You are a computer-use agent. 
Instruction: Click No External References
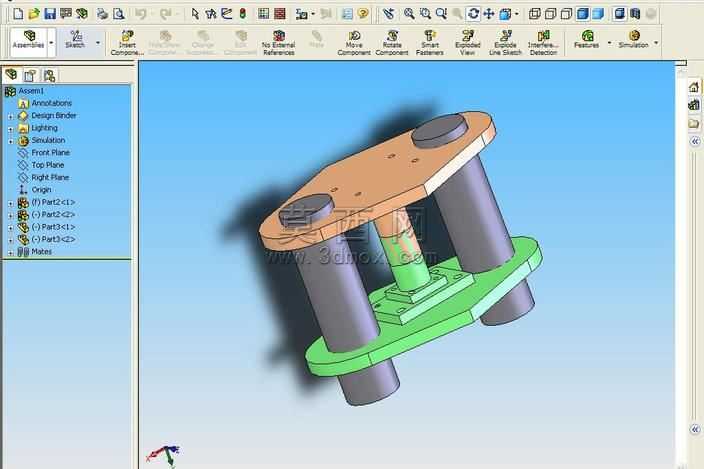click(x=279, y=43)
